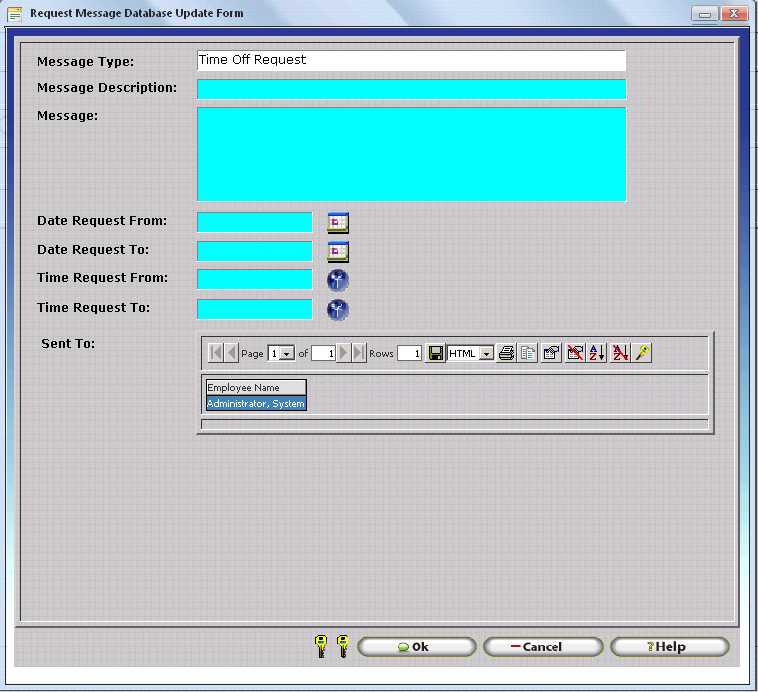Viewport: 758px width, 692px height.
Task: Click the copy pages icon in grid toolbar
Action: point(528,353)
